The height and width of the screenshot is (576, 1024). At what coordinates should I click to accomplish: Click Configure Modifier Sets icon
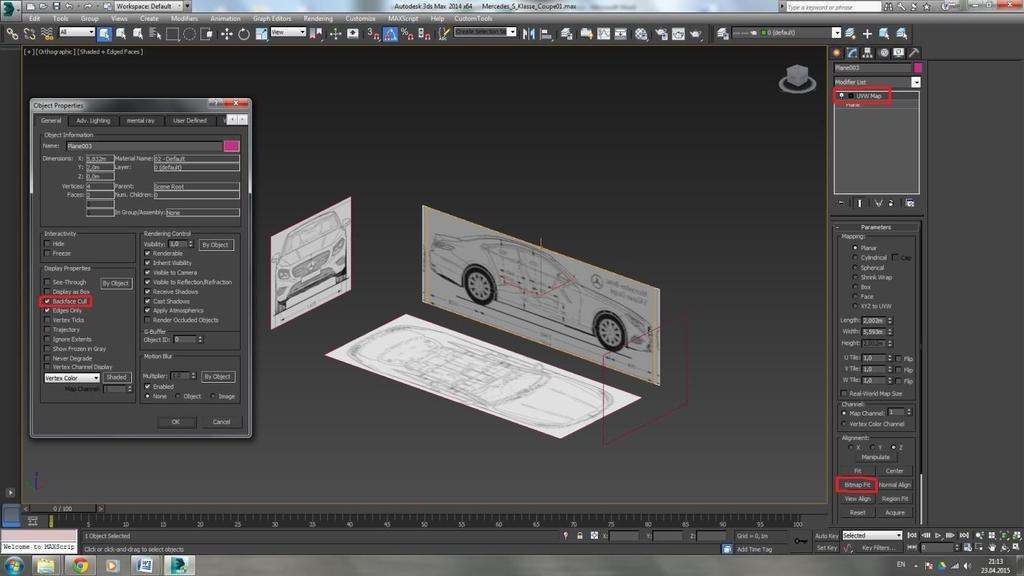[x=910, y=203]
